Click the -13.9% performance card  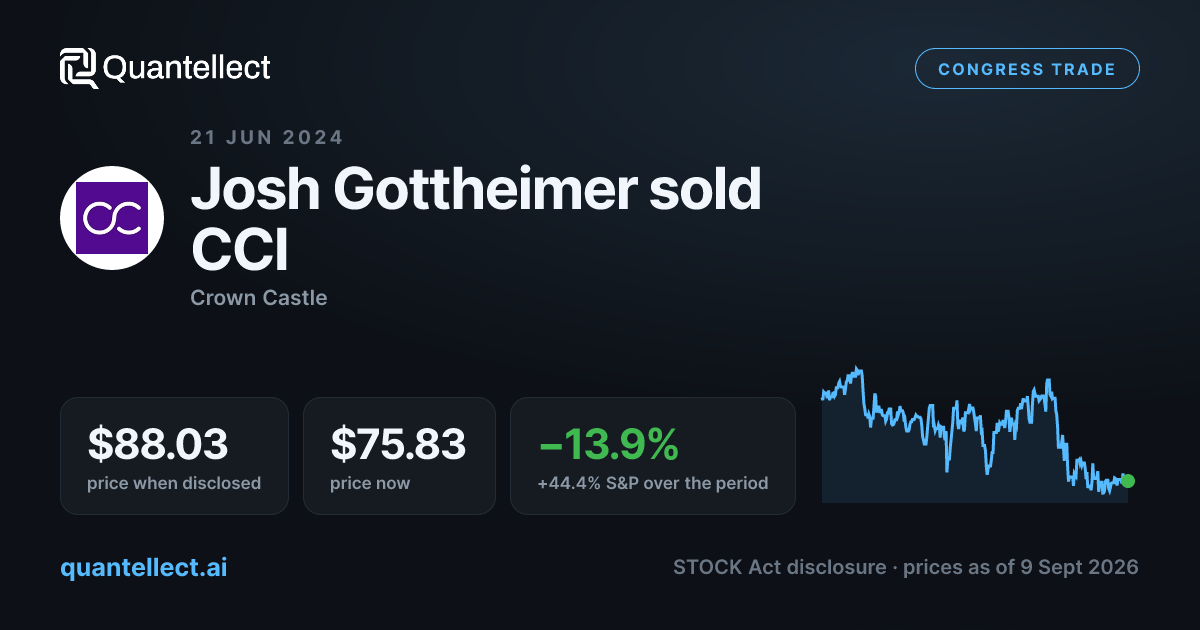[653, 456]
